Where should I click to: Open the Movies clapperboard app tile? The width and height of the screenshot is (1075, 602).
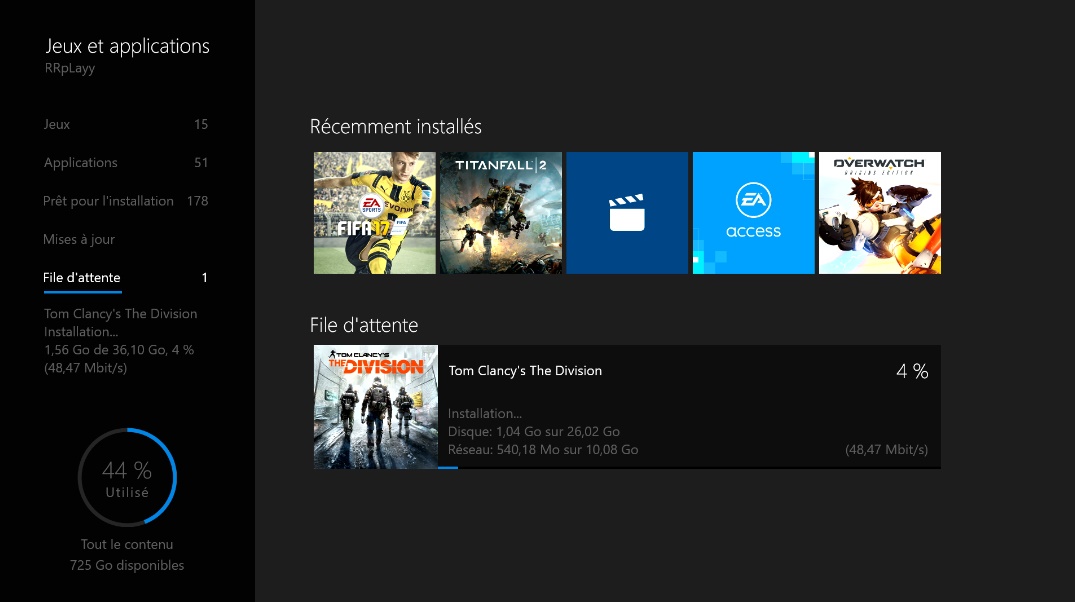point(627,213)
